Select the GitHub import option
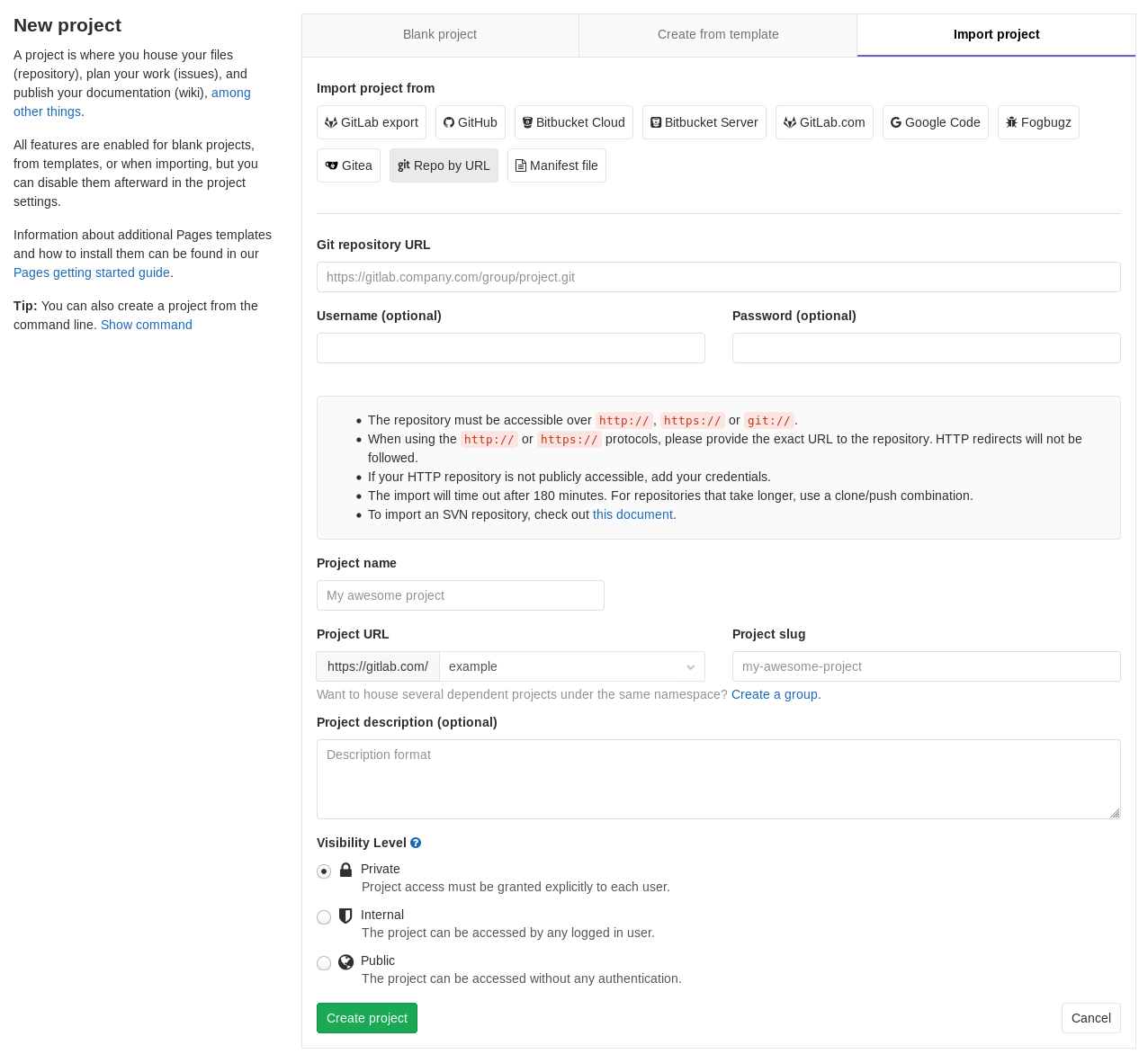The image size is (1148, 1063). (x=470, y=122)
